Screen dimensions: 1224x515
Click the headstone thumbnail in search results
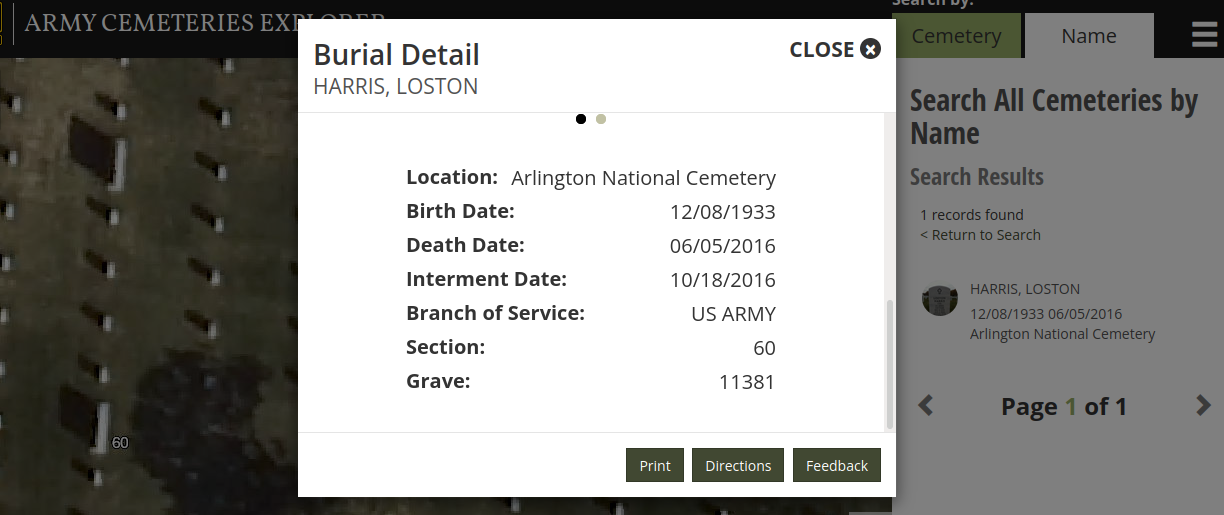click(939, 300)
